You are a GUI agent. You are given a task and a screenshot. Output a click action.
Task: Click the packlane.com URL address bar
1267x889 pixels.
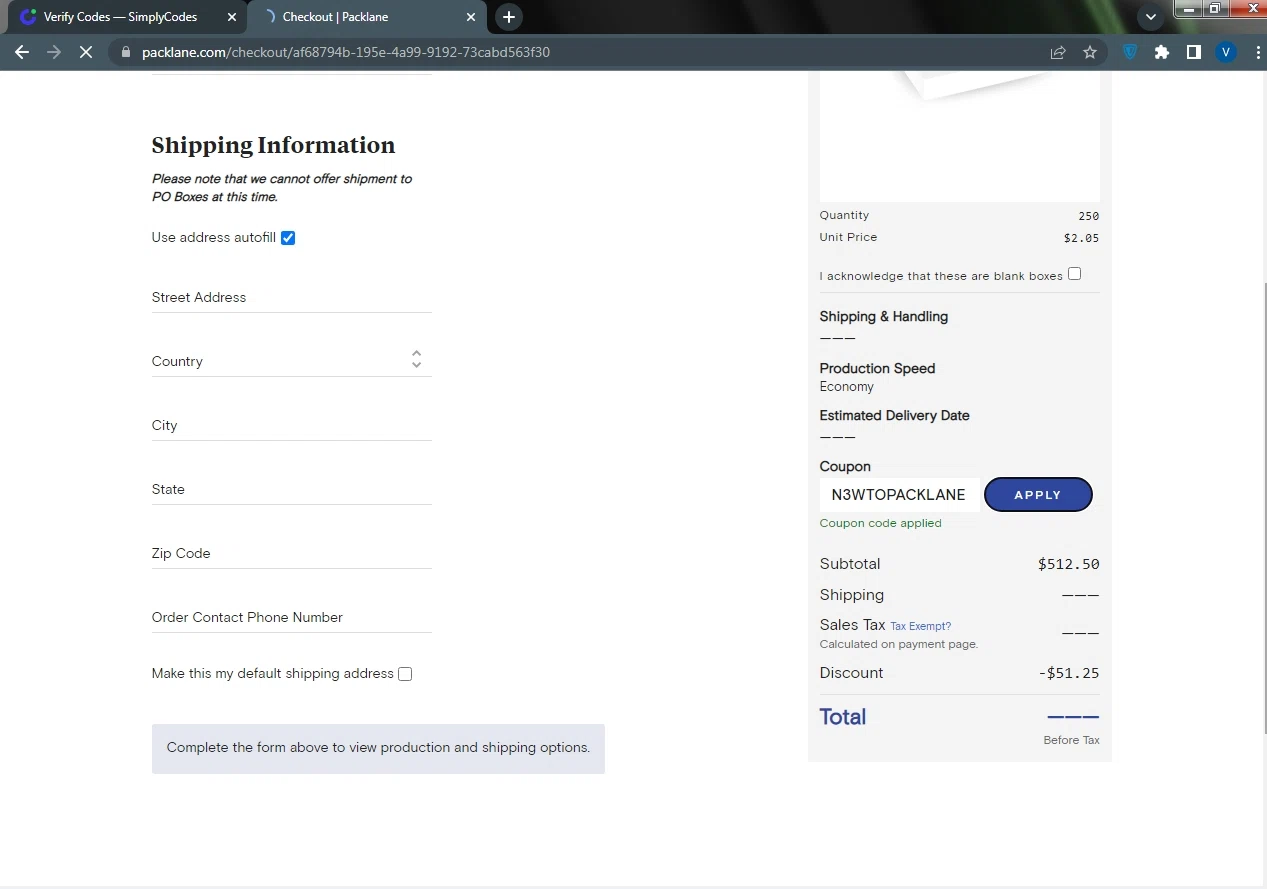[x=346, y=52]
